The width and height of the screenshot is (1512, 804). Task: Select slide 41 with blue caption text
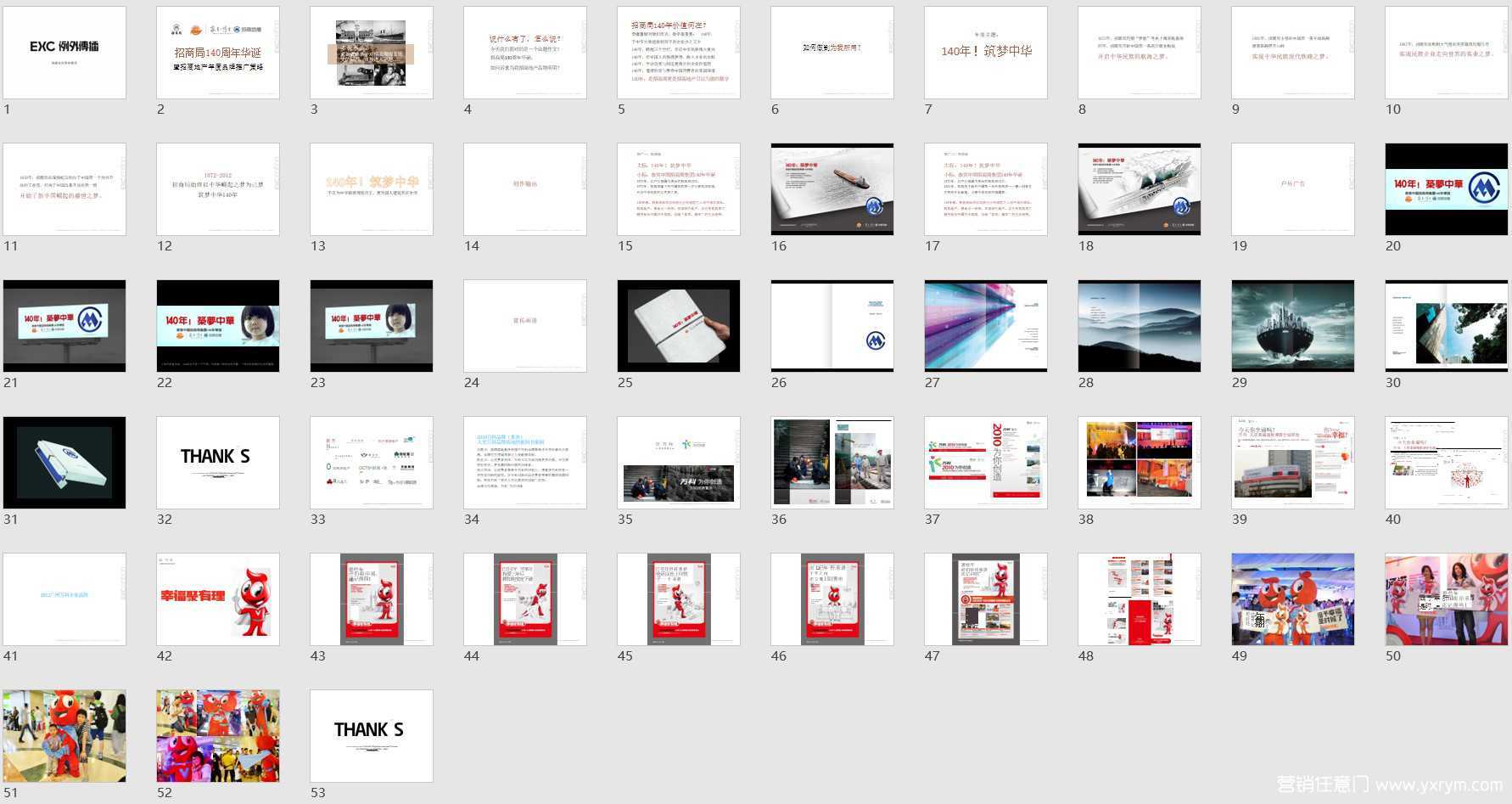(64, 599)
